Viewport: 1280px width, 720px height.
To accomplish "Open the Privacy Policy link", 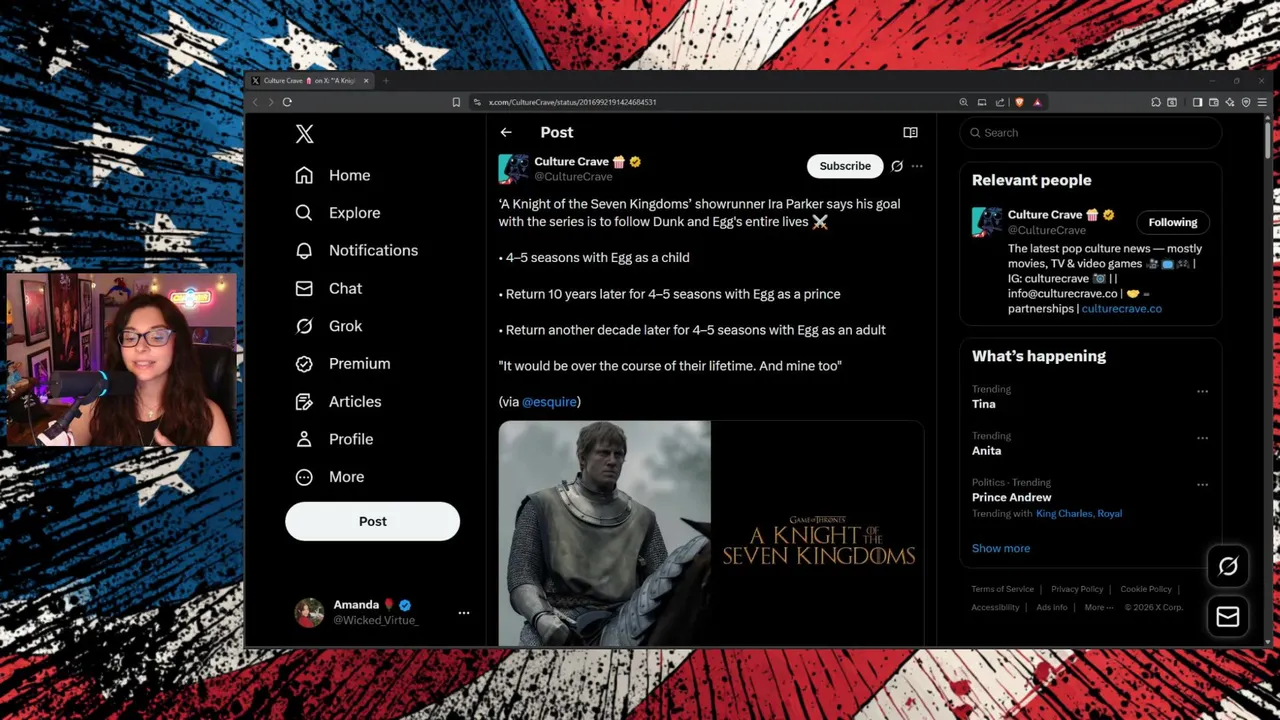I will point(1077,589).
